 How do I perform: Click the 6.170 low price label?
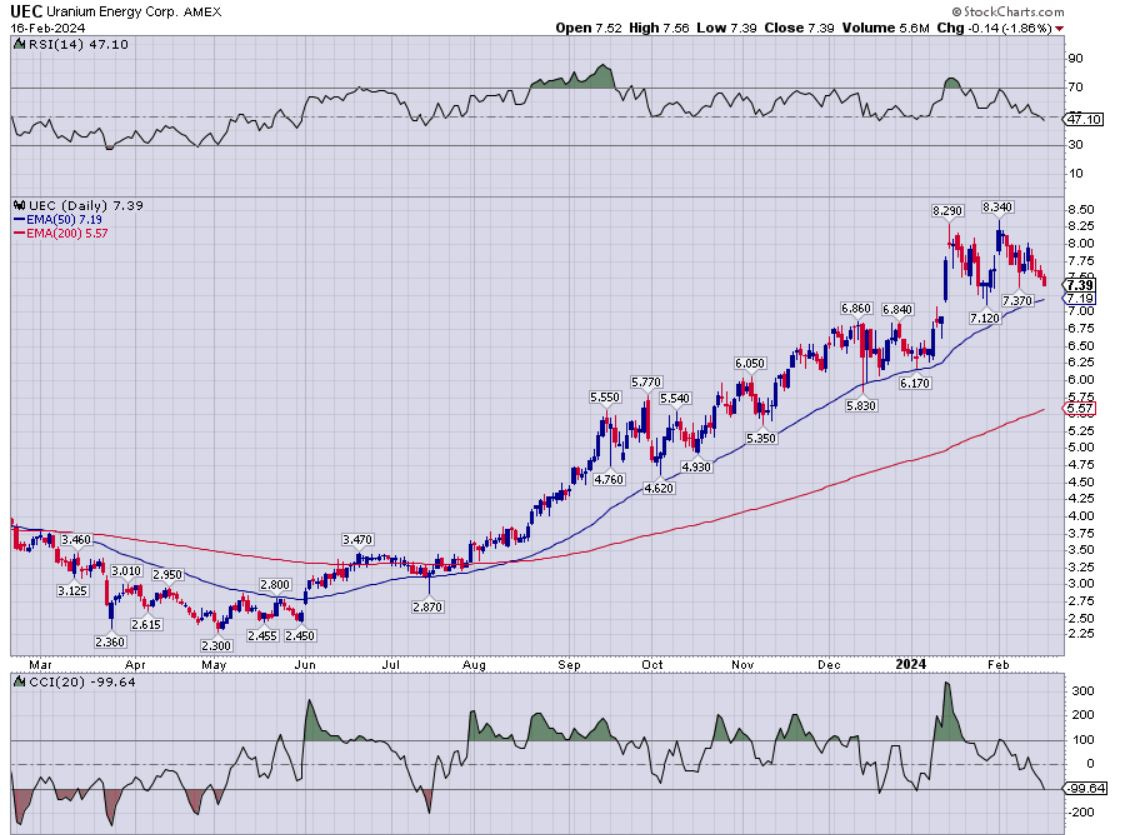(x=915, y=383)
